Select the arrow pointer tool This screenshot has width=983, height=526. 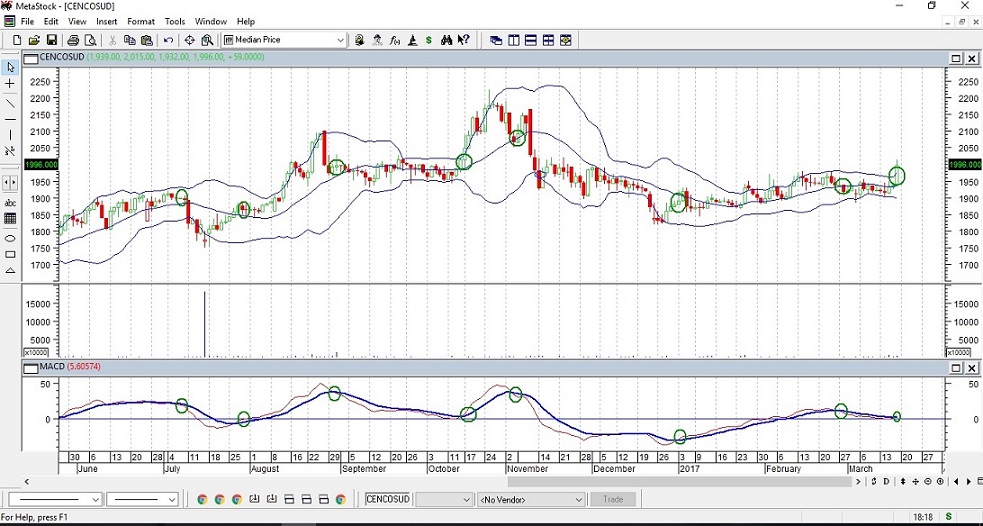[x=10, y=67]
